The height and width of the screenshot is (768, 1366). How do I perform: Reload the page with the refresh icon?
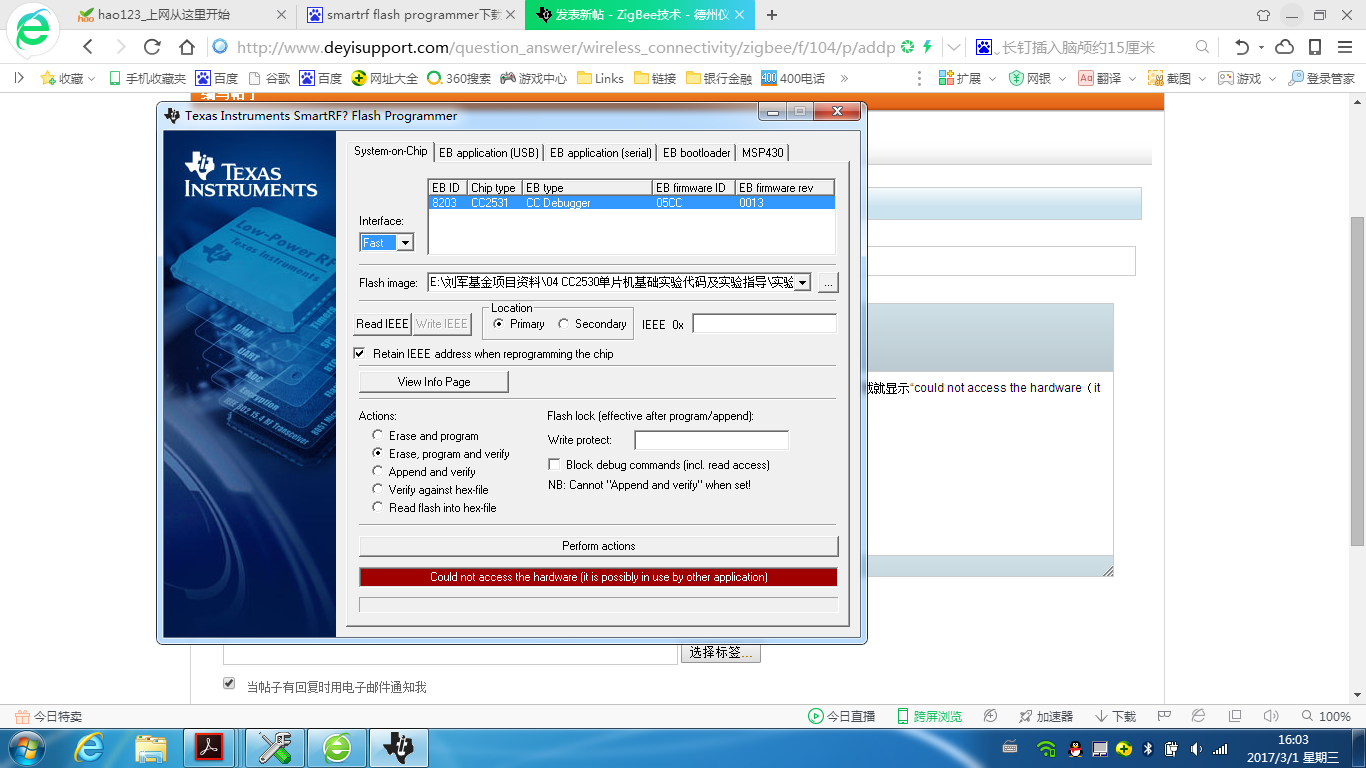[x=152, y=47]
